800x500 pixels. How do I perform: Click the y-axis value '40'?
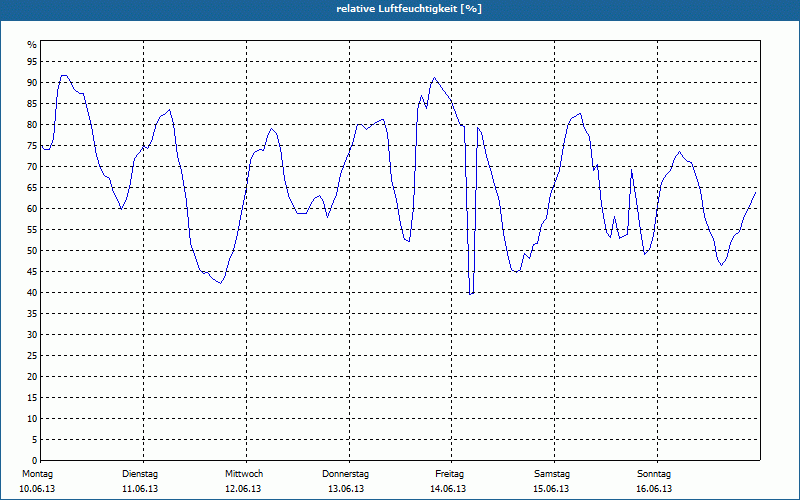point(32,292)
